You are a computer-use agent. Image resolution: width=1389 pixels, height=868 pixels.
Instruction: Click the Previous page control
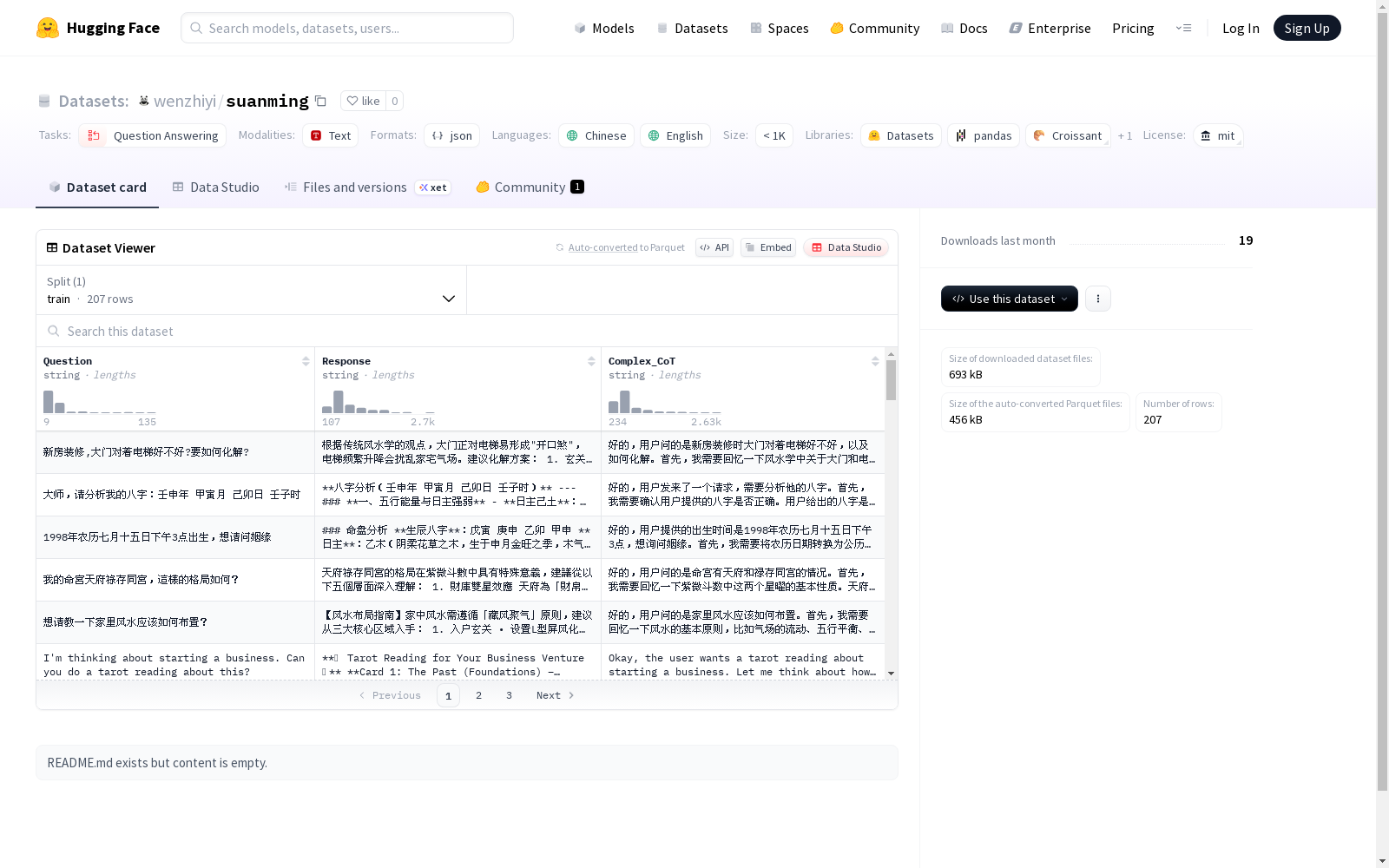390,695
